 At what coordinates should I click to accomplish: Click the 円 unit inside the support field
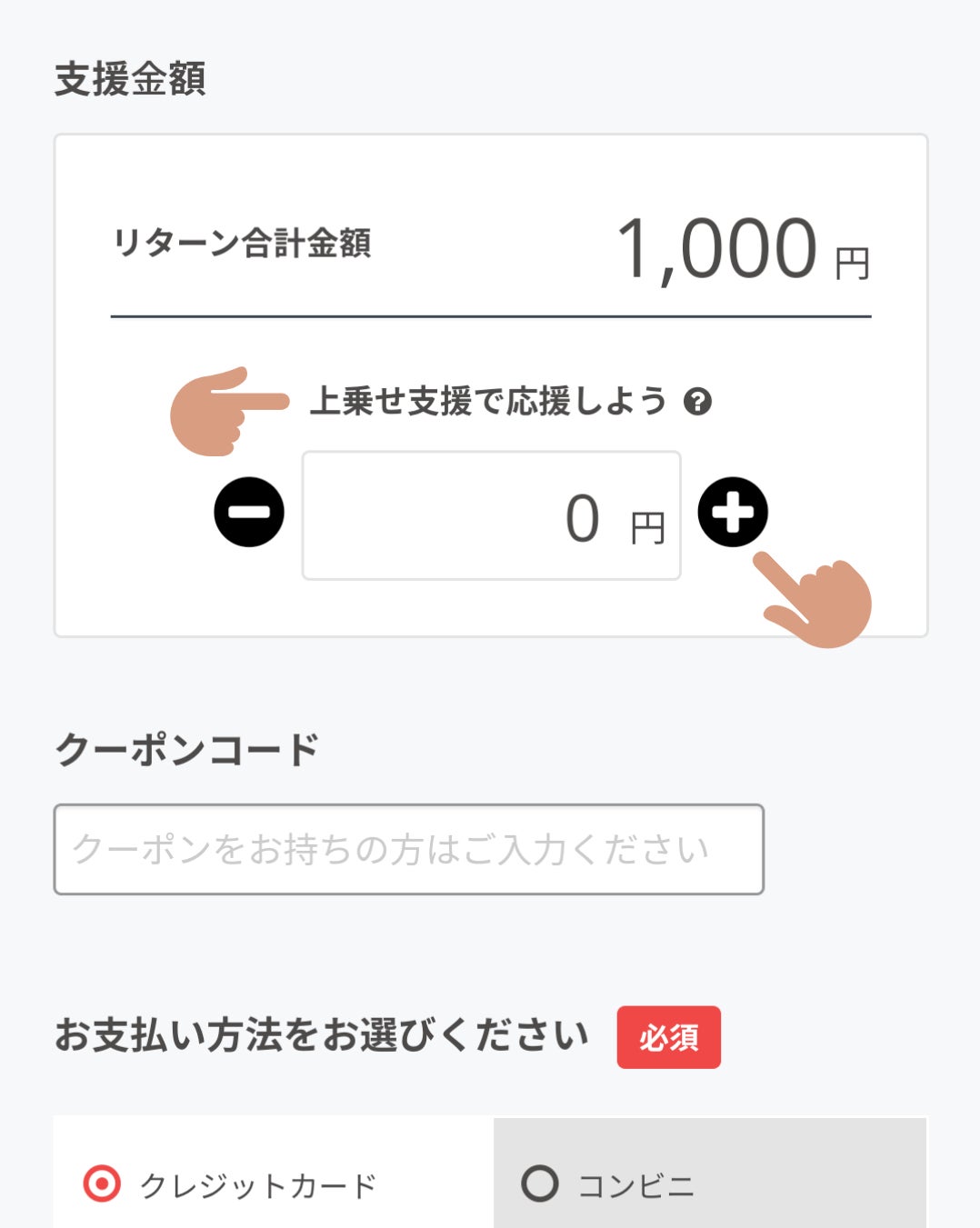click(648, 527)
